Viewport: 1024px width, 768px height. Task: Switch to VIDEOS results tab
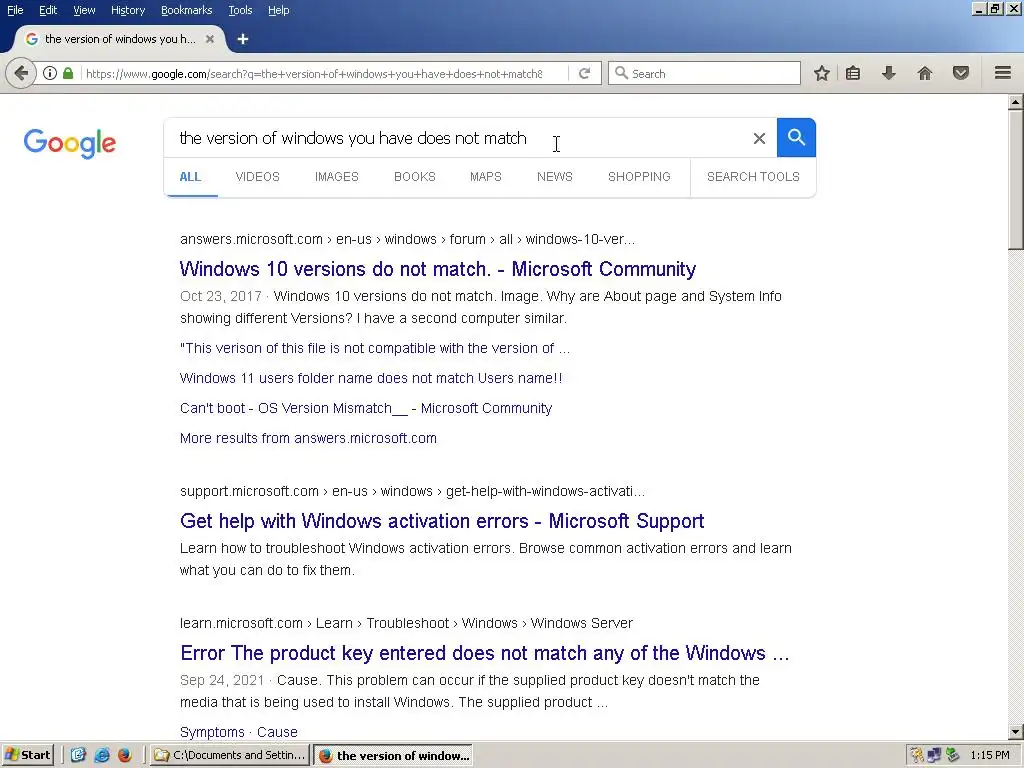click(x=257, y=176)
